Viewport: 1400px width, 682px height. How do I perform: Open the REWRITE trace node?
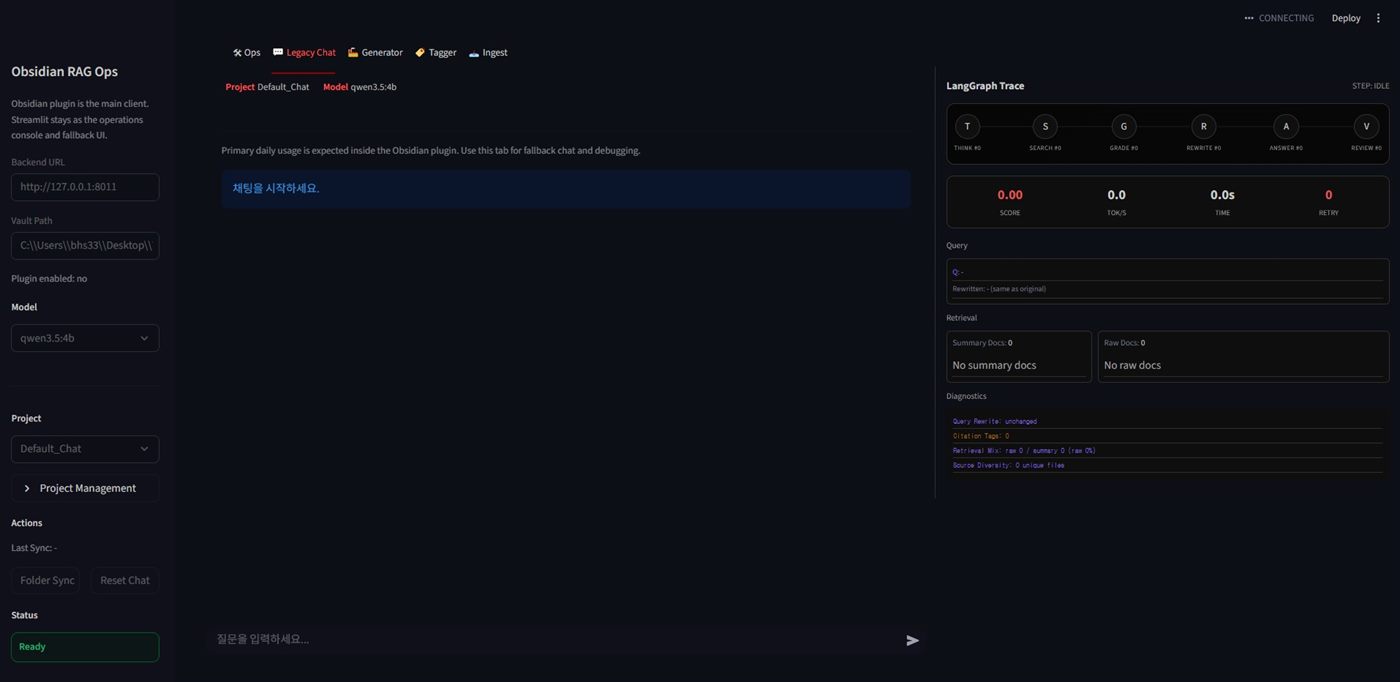tap(1203, 126)
